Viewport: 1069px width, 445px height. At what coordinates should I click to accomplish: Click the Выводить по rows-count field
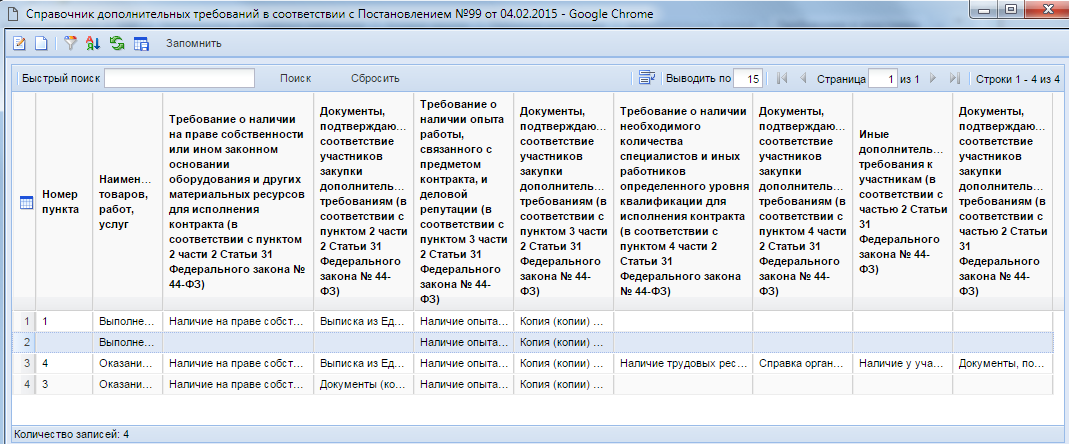(749, 78)
